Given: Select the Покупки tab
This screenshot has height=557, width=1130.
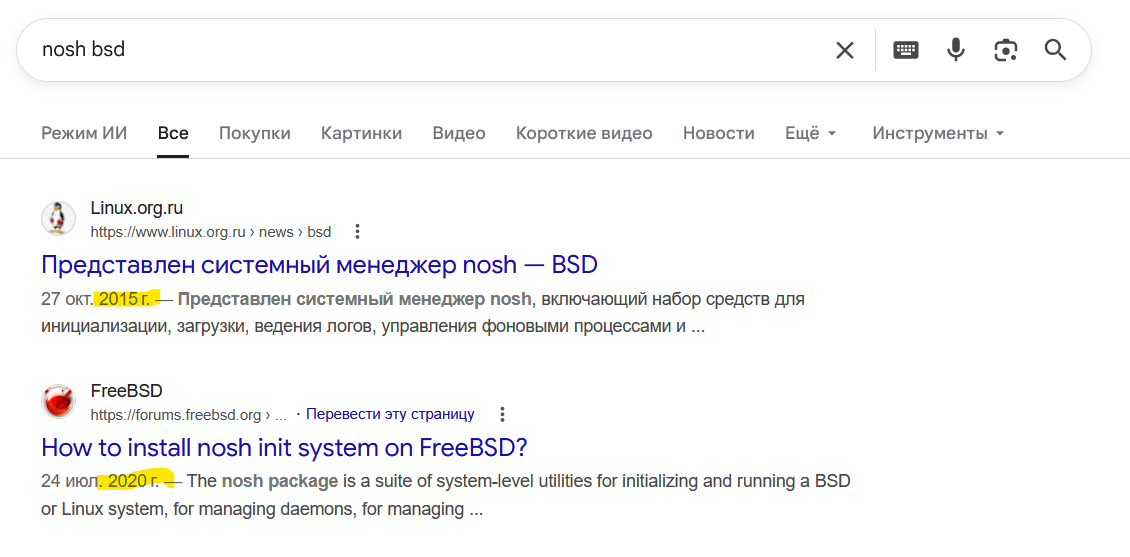Looking at the screenshot, I should pos(254,133).
